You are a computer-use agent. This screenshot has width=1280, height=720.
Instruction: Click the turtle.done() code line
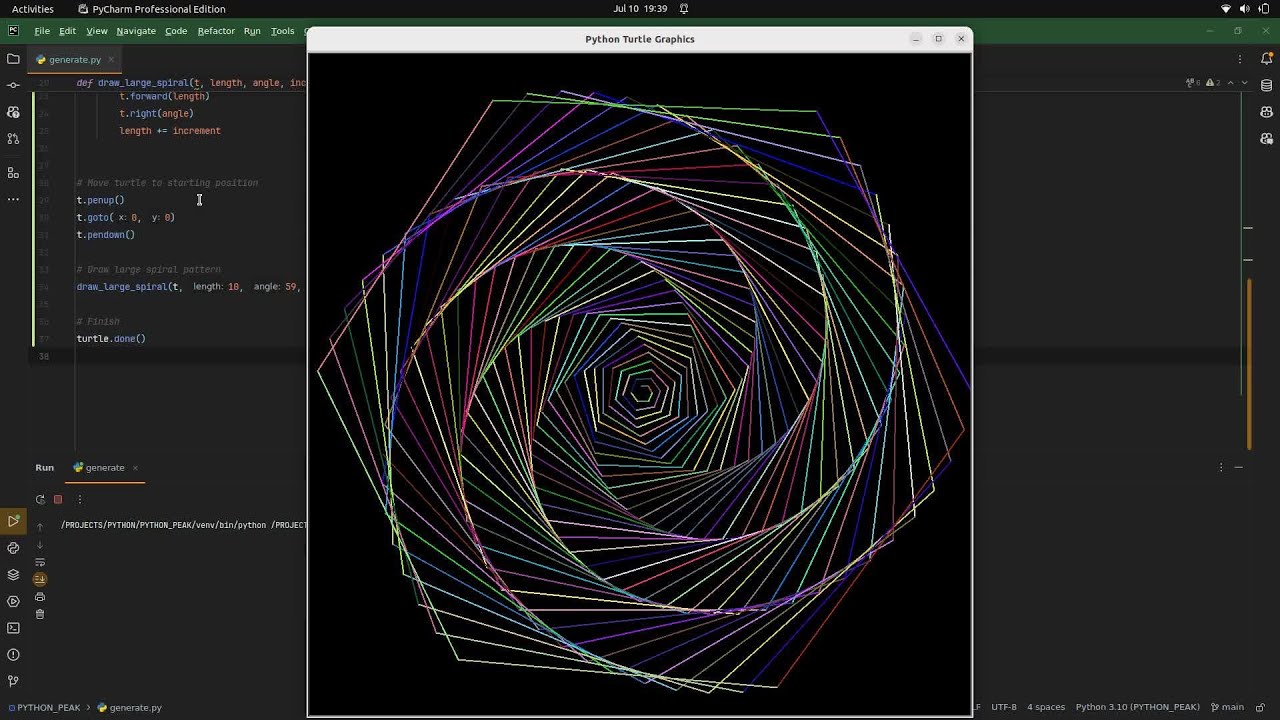click(x=111, y=339)
